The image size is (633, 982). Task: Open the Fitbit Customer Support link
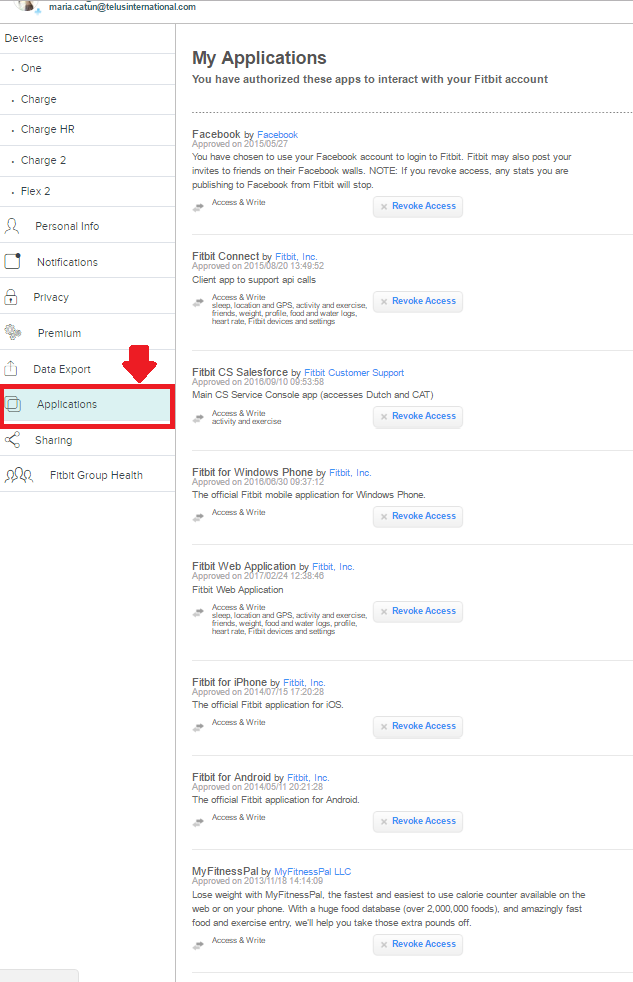[354, 373]
